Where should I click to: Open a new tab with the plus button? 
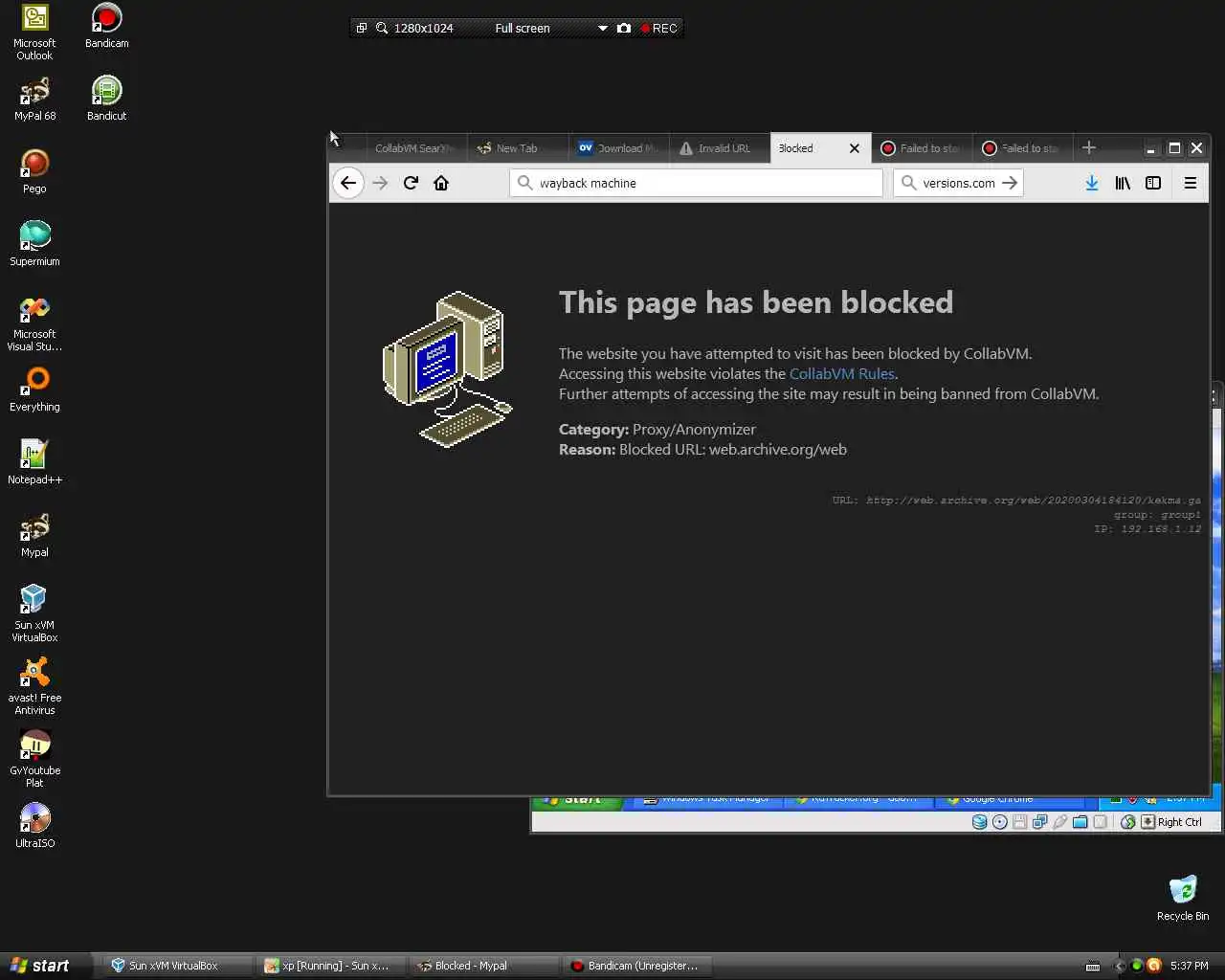click(1088, 147)
